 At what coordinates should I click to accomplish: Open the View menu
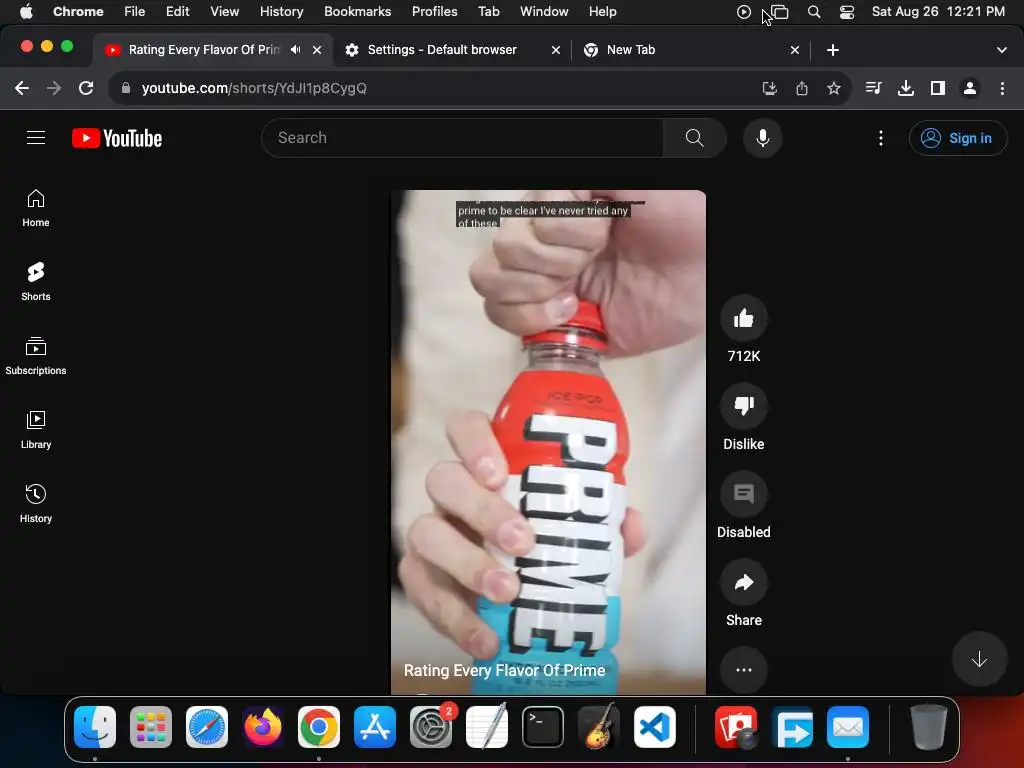[224, 12]
